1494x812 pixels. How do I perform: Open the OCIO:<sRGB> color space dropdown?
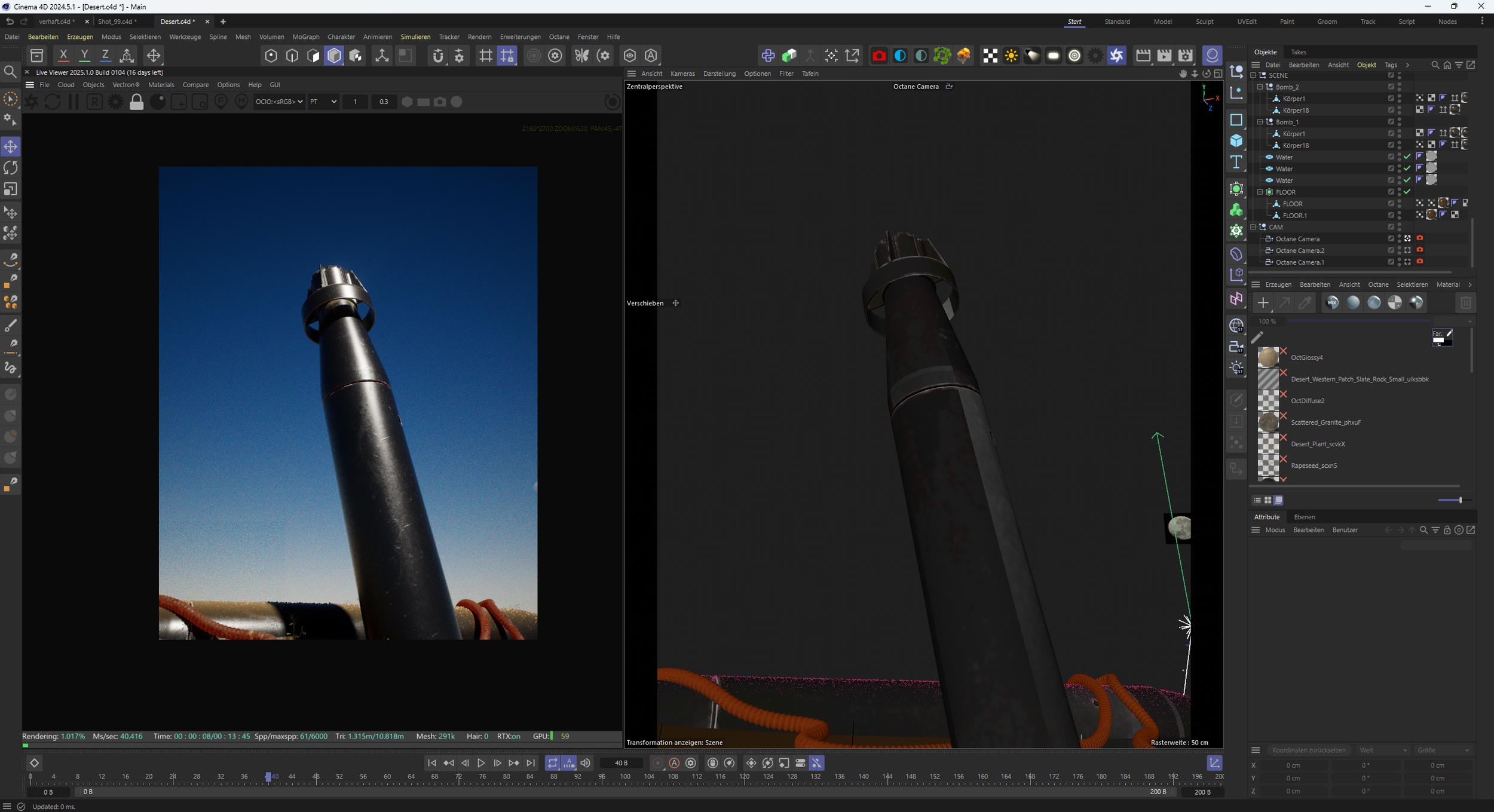coord(278,102)
